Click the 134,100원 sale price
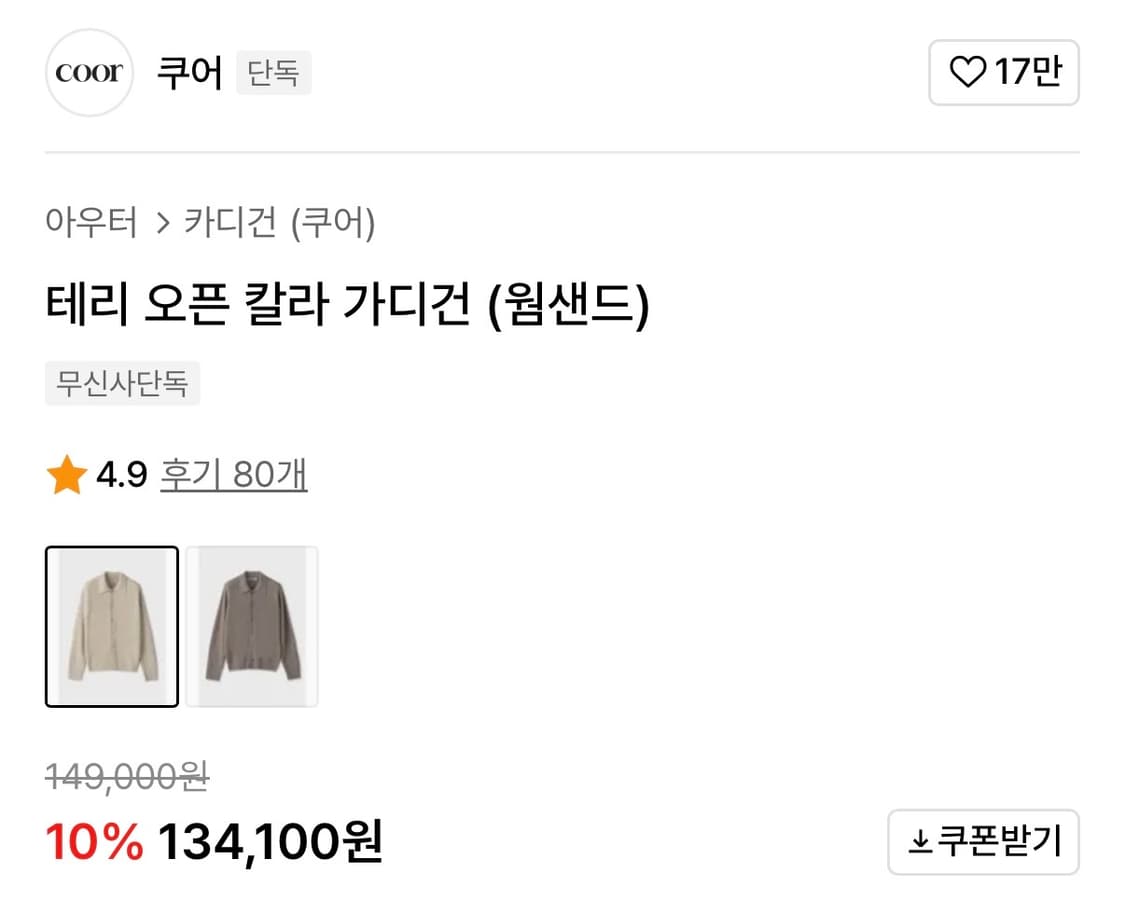The image size is (1125, 913). click(270, 842)
